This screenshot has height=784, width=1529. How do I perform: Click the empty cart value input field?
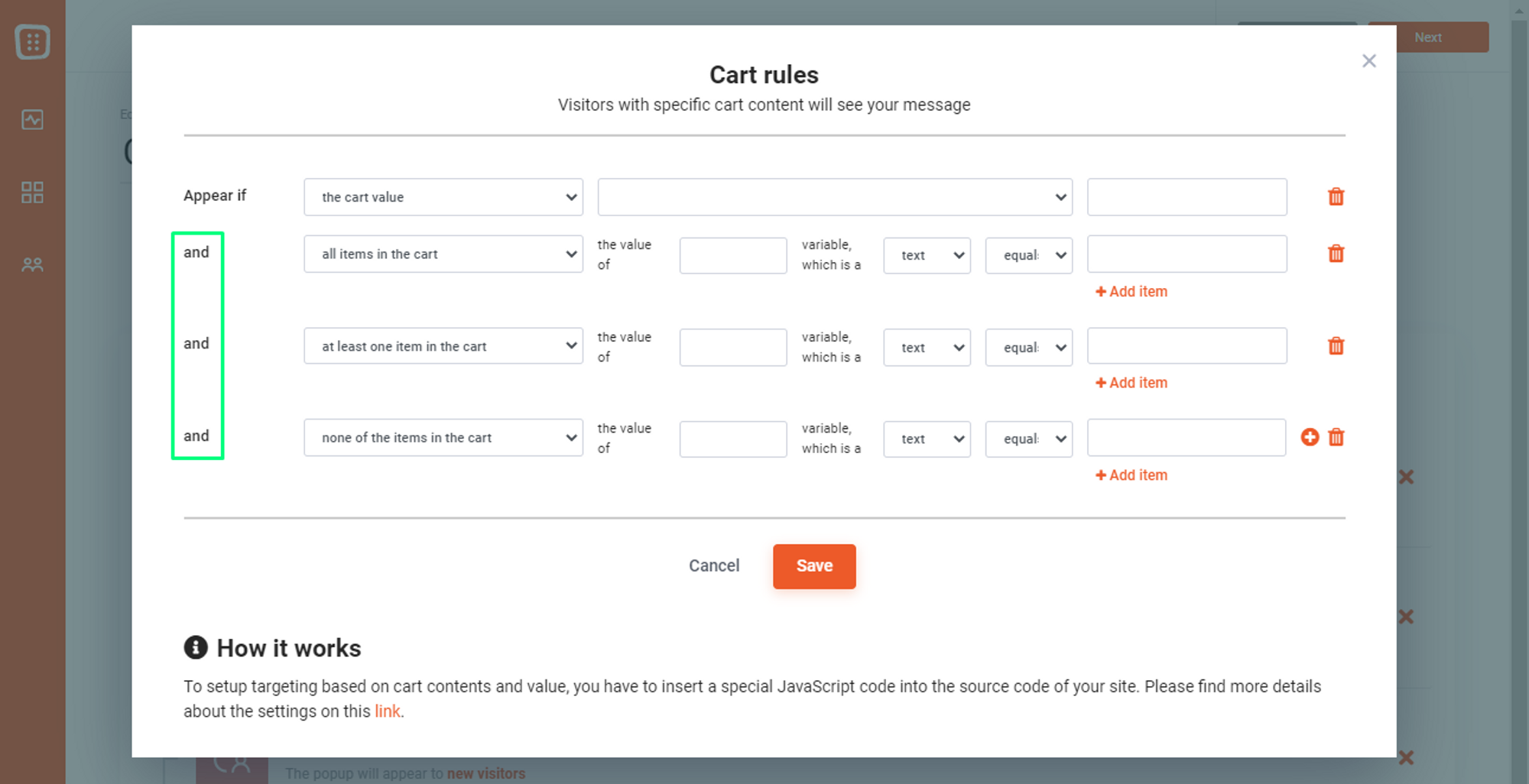pyautogui.click(x=1187, y=197)
